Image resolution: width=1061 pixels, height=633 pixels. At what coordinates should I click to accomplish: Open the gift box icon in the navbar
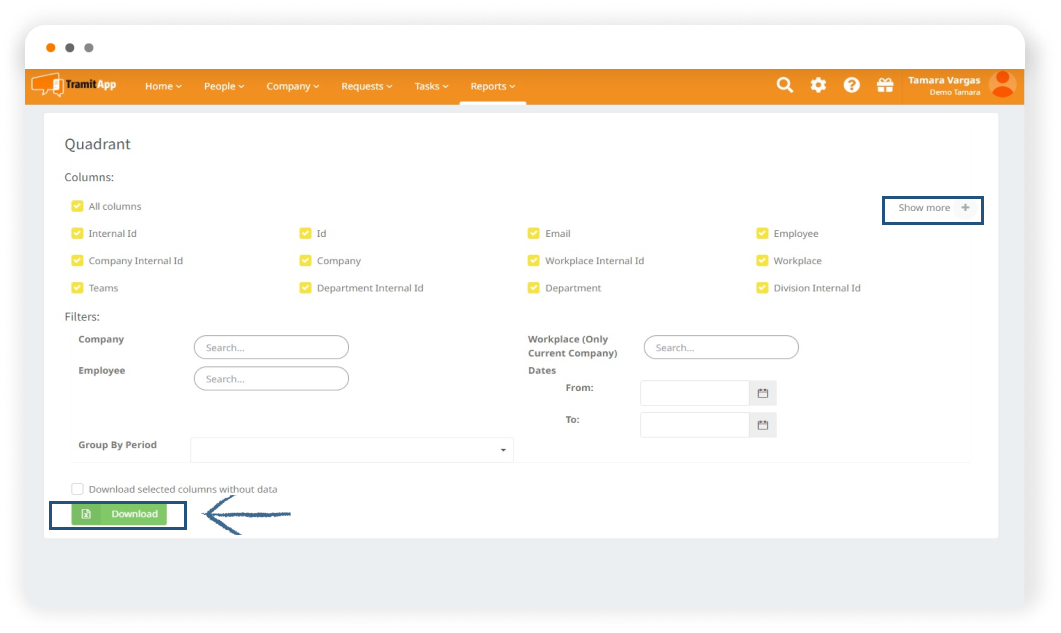pos(886,85)
